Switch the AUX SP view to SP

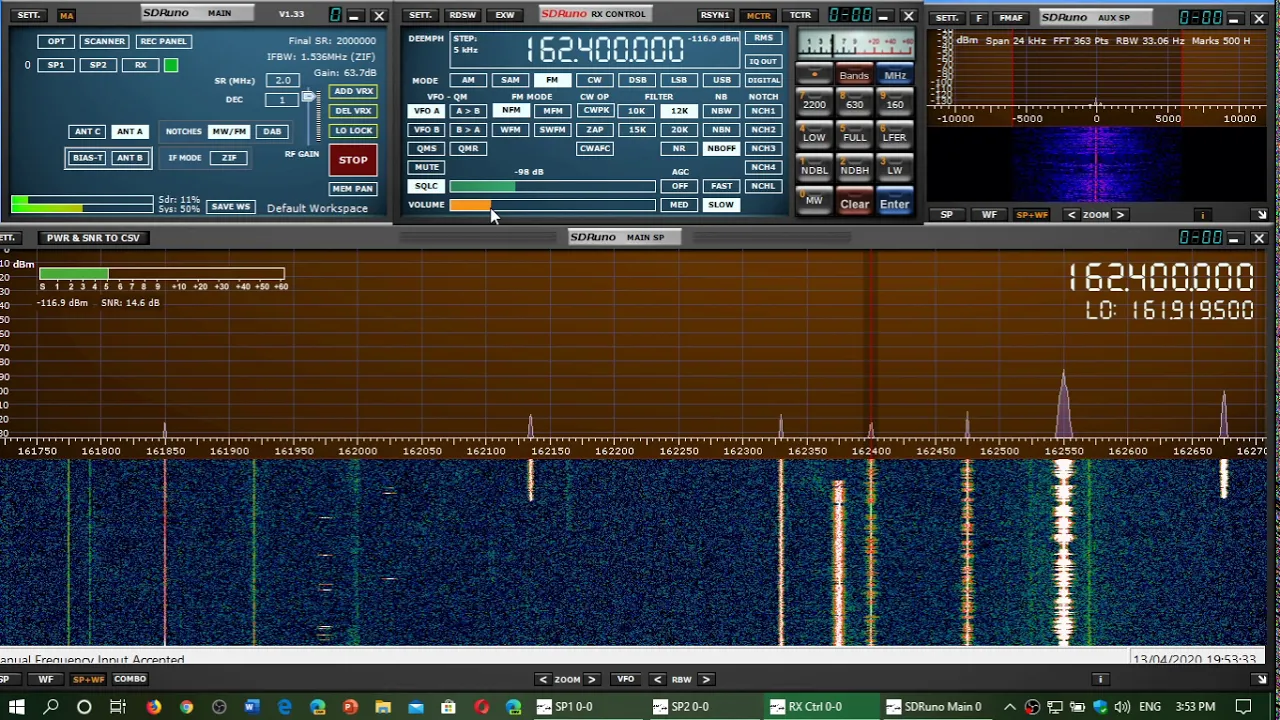click(x=946, y=215)
